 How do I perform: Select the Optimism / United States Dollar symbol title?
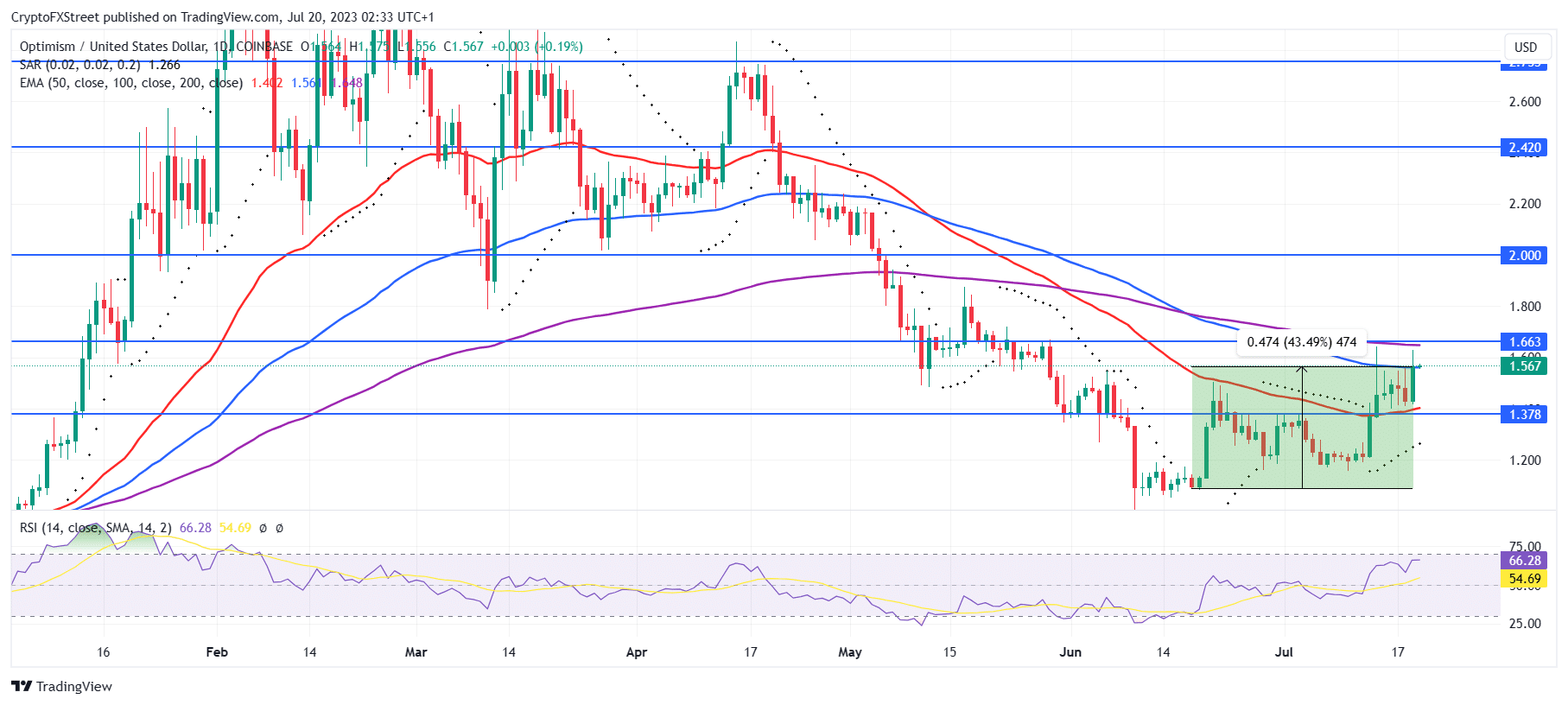coord(113,47)
